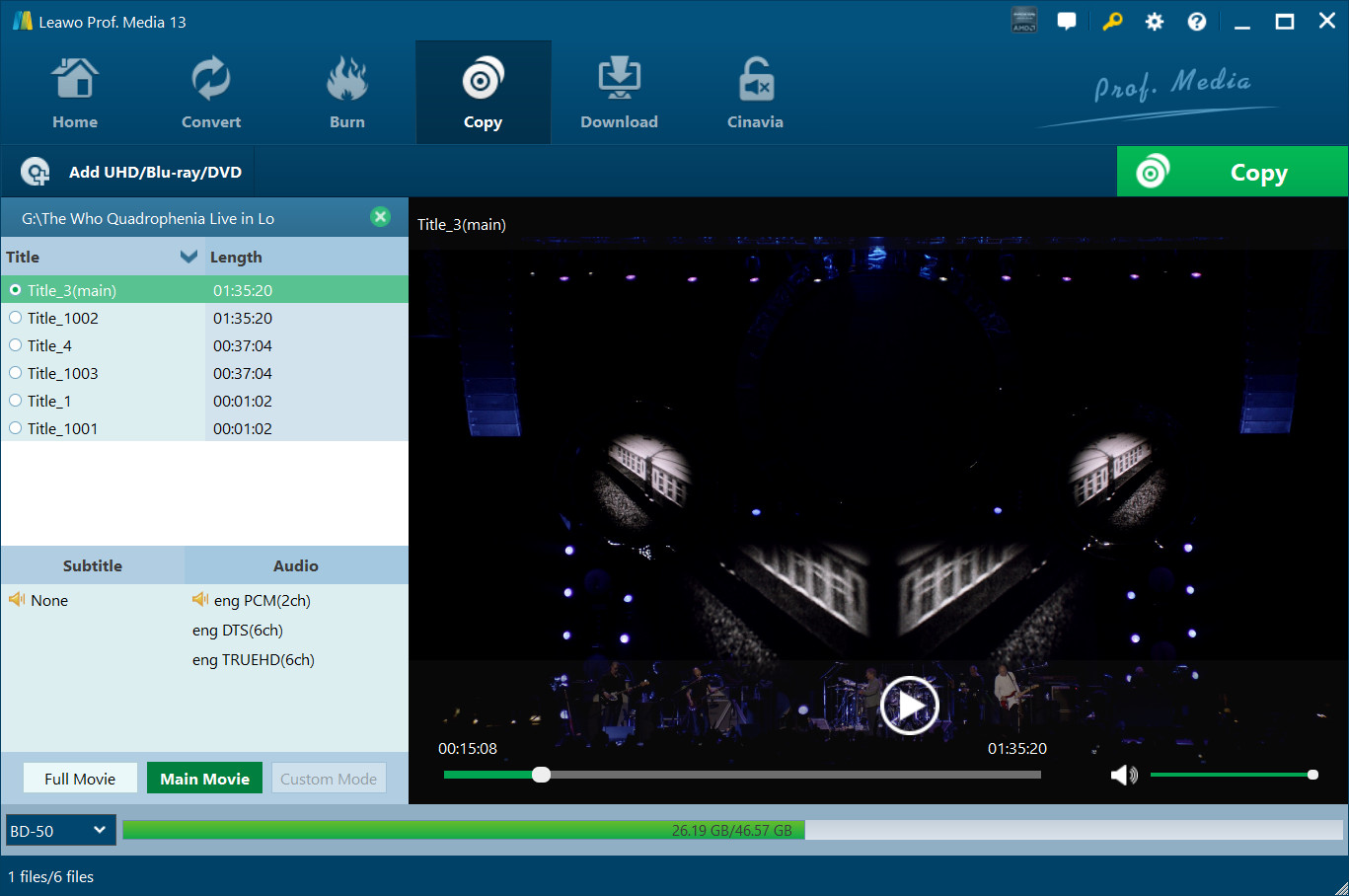The height and width of the screenshot is (896, 1349).
Task: Open the help question mark icon
Action: 1197,22
